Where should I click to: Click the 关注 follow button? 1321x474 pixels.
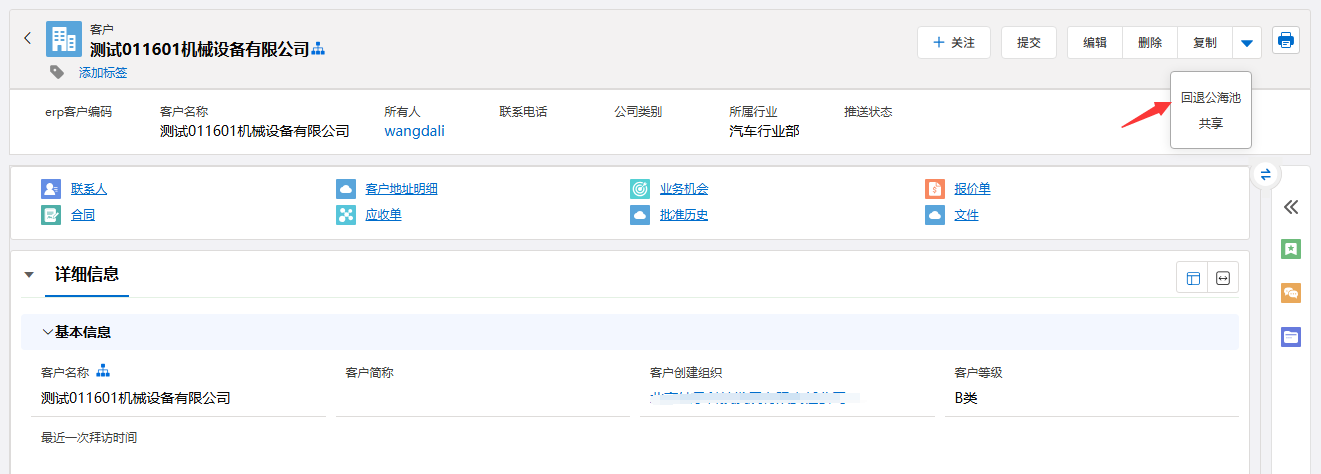[953, 43]
